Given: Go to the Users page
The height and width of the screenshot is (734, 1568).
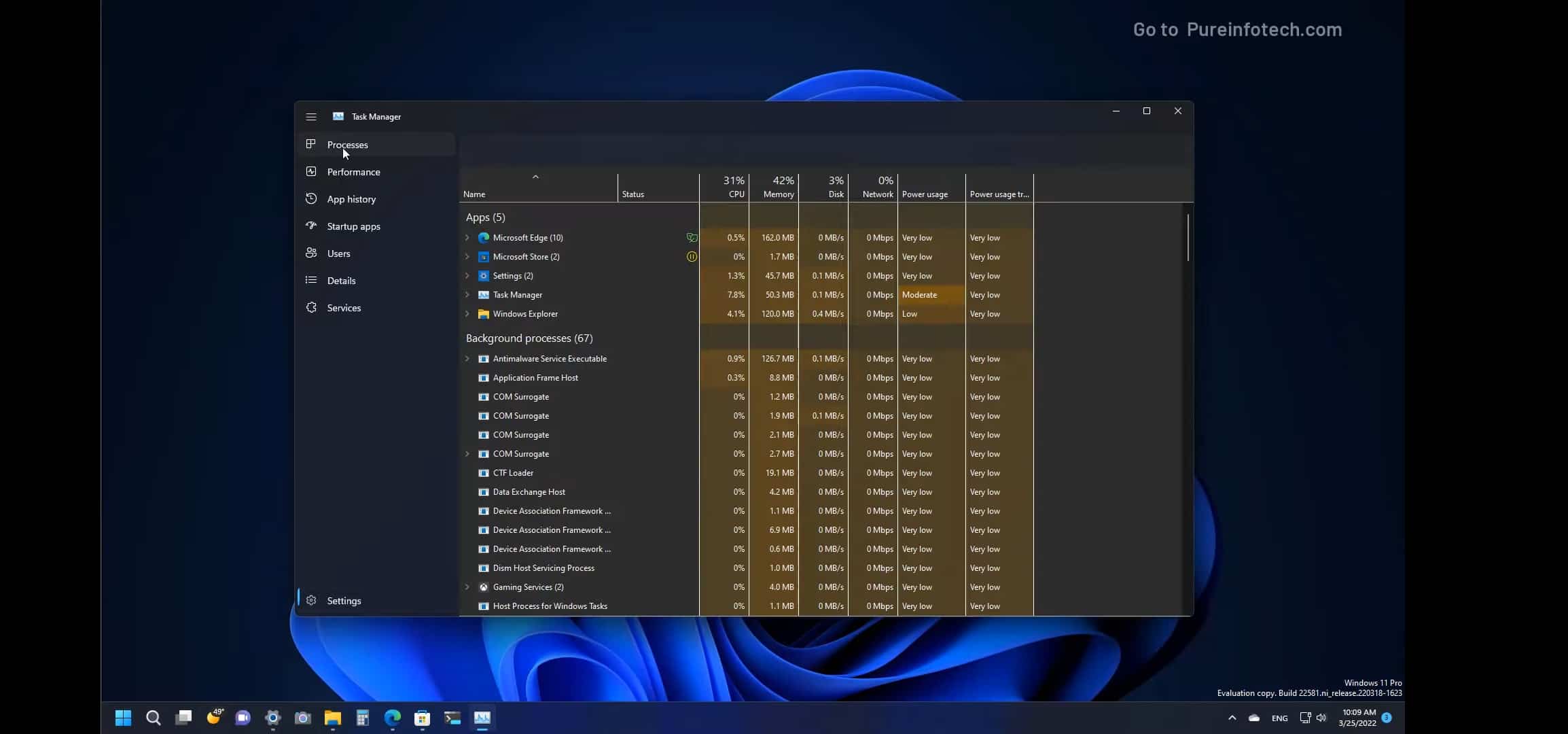Looking at the screenshot, I should (376, 254).
